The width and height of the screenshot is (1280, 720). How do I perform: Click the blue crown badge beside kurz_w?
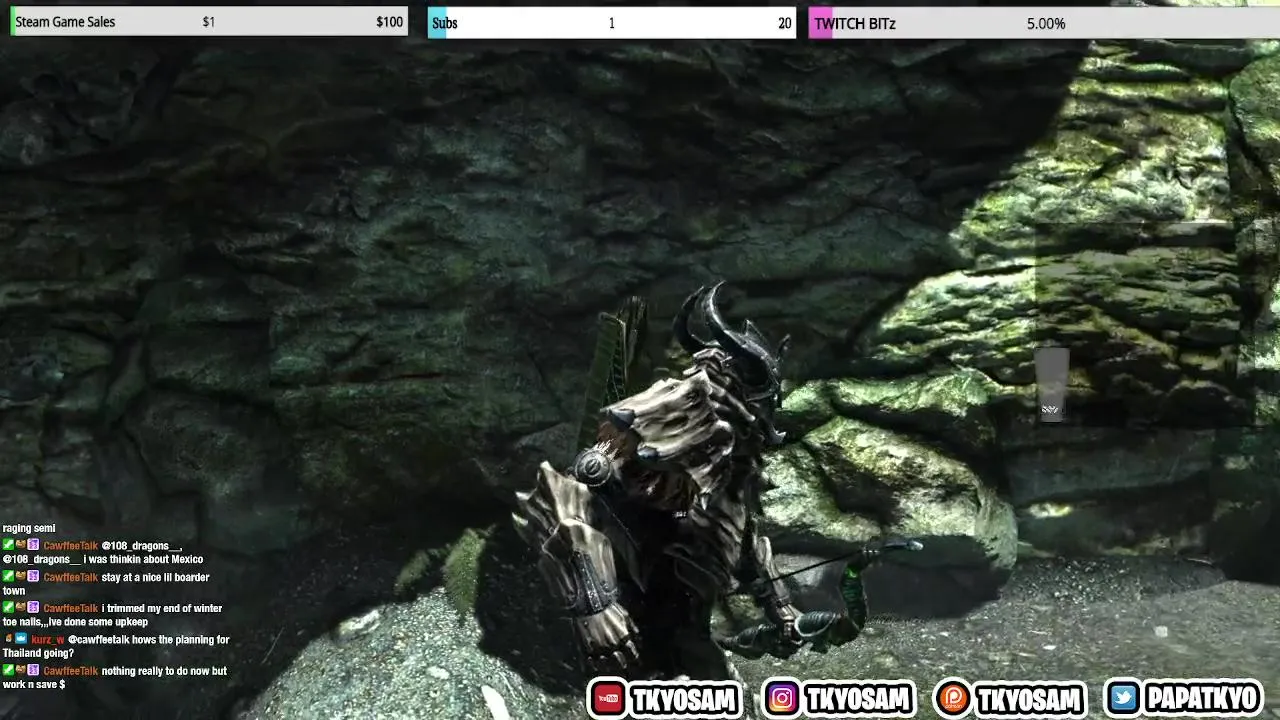click(21, 639)
